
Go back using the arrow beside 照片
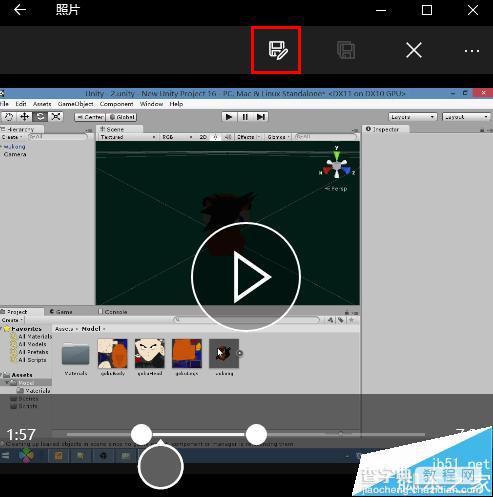click(x=20, y=10)
